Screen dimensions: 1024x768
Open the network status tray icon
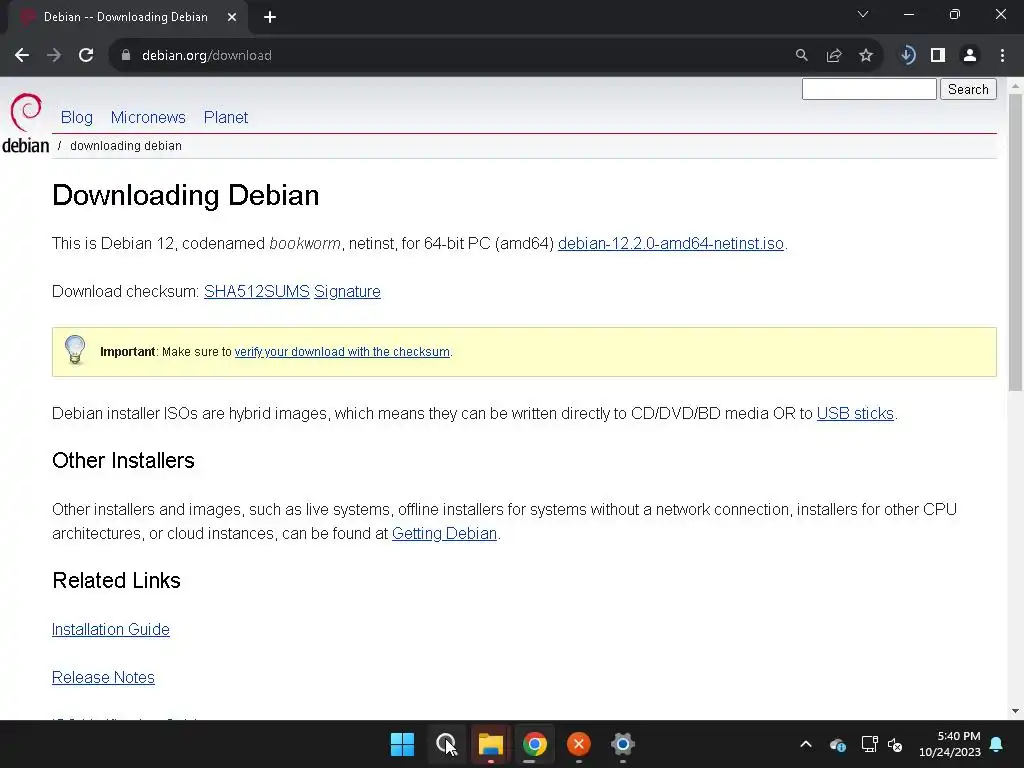(869, 744)
